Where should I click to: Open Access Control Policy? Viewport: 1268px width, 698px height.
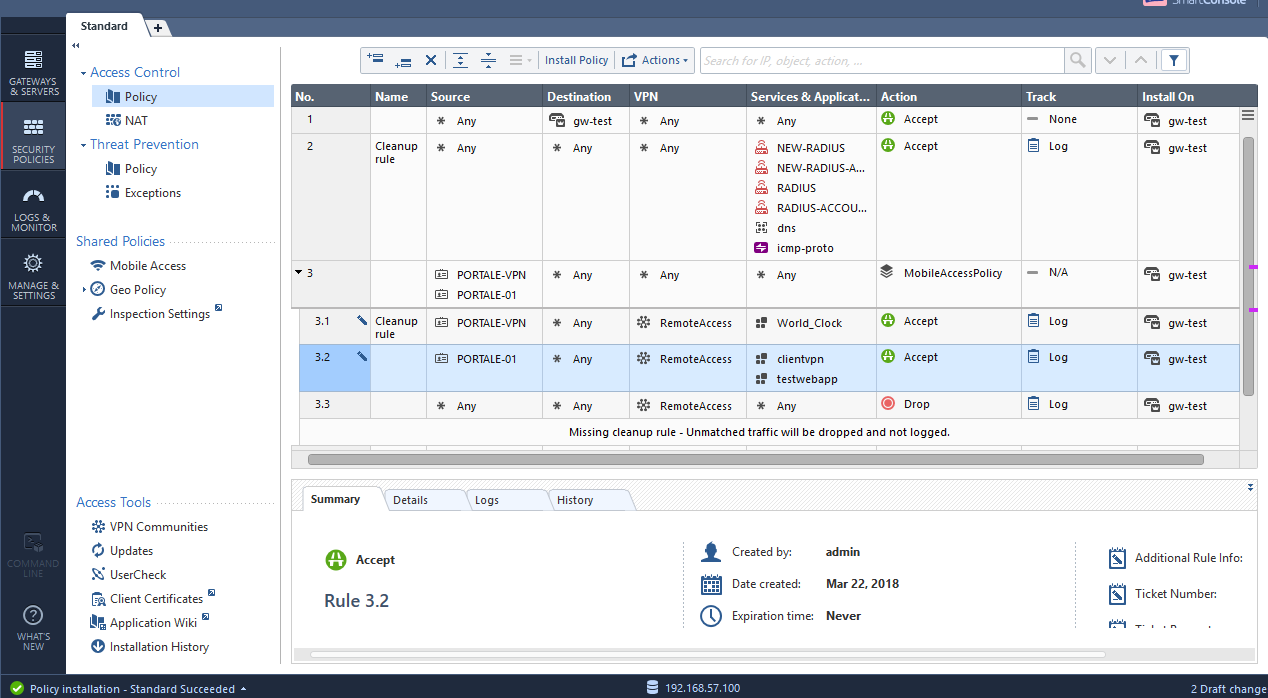(141, 97)
